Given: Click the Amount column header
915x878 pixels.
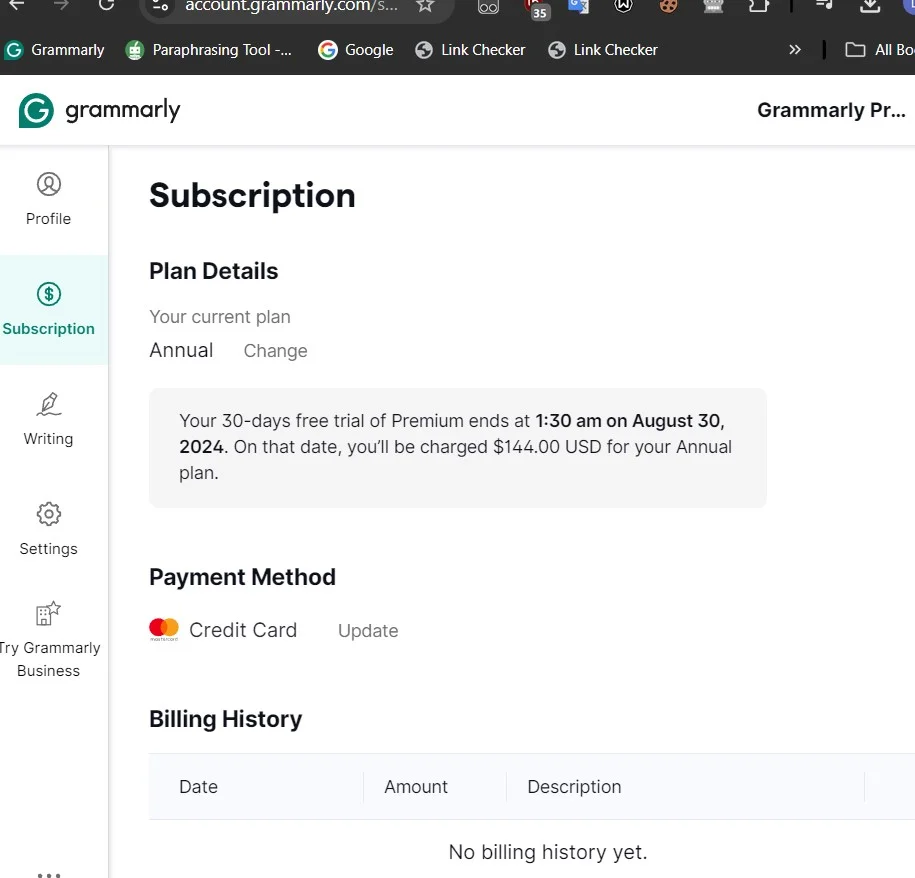Looking at the screenshot, I should [416, 787].
